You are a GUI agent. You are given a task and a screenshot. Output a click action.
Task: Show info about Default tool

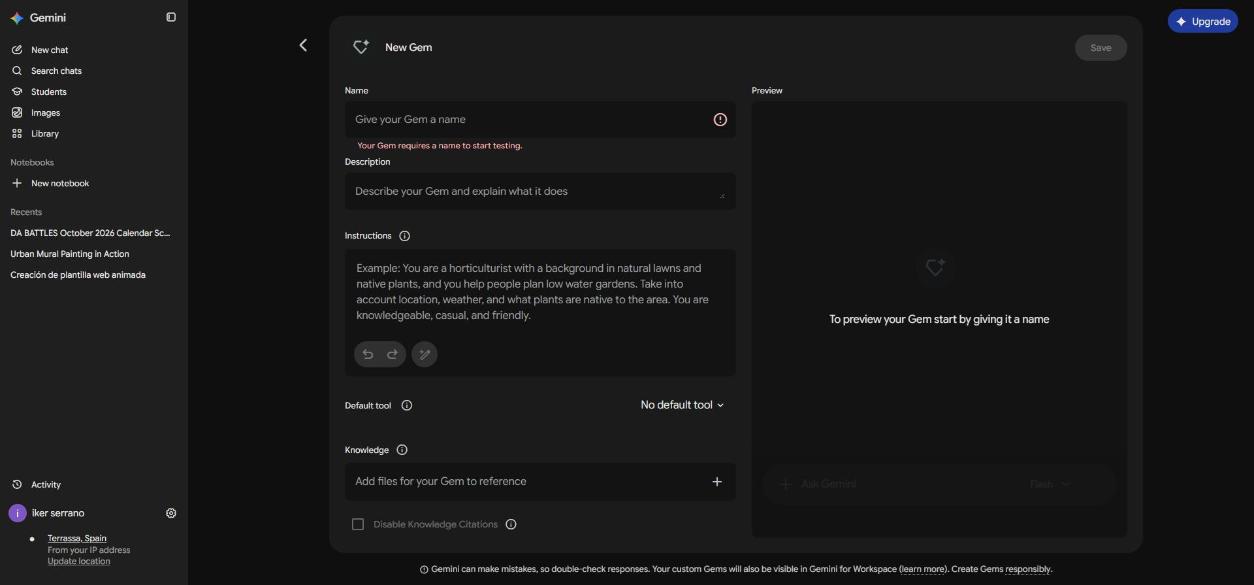pyautogui.click(x=406, y=405)
